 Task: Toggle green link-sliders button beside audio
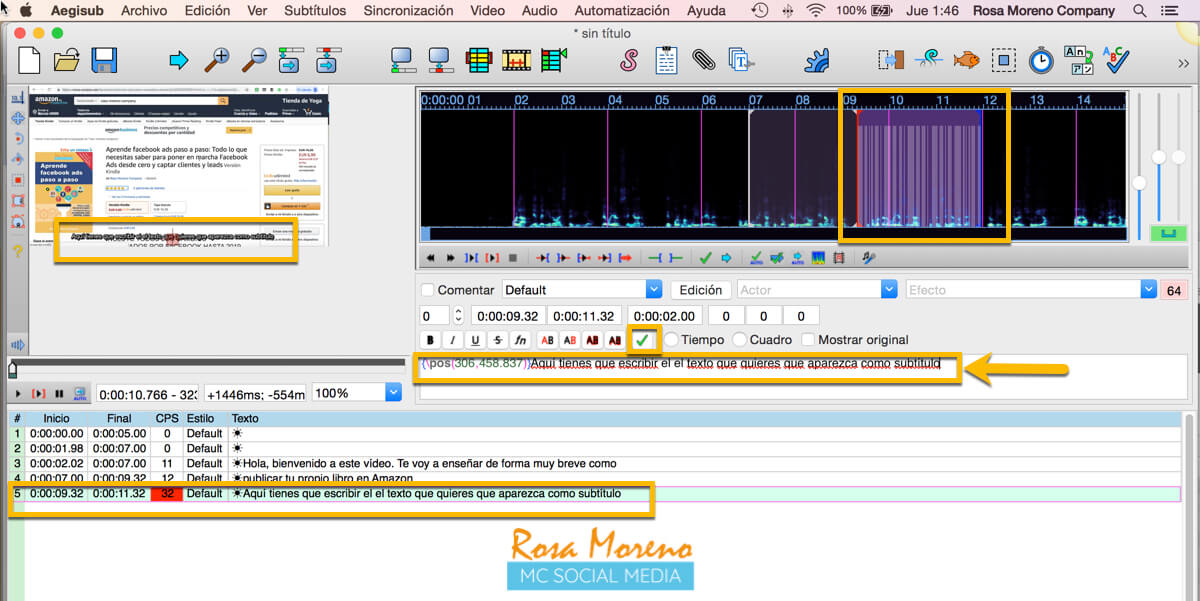pos(1168,234)
